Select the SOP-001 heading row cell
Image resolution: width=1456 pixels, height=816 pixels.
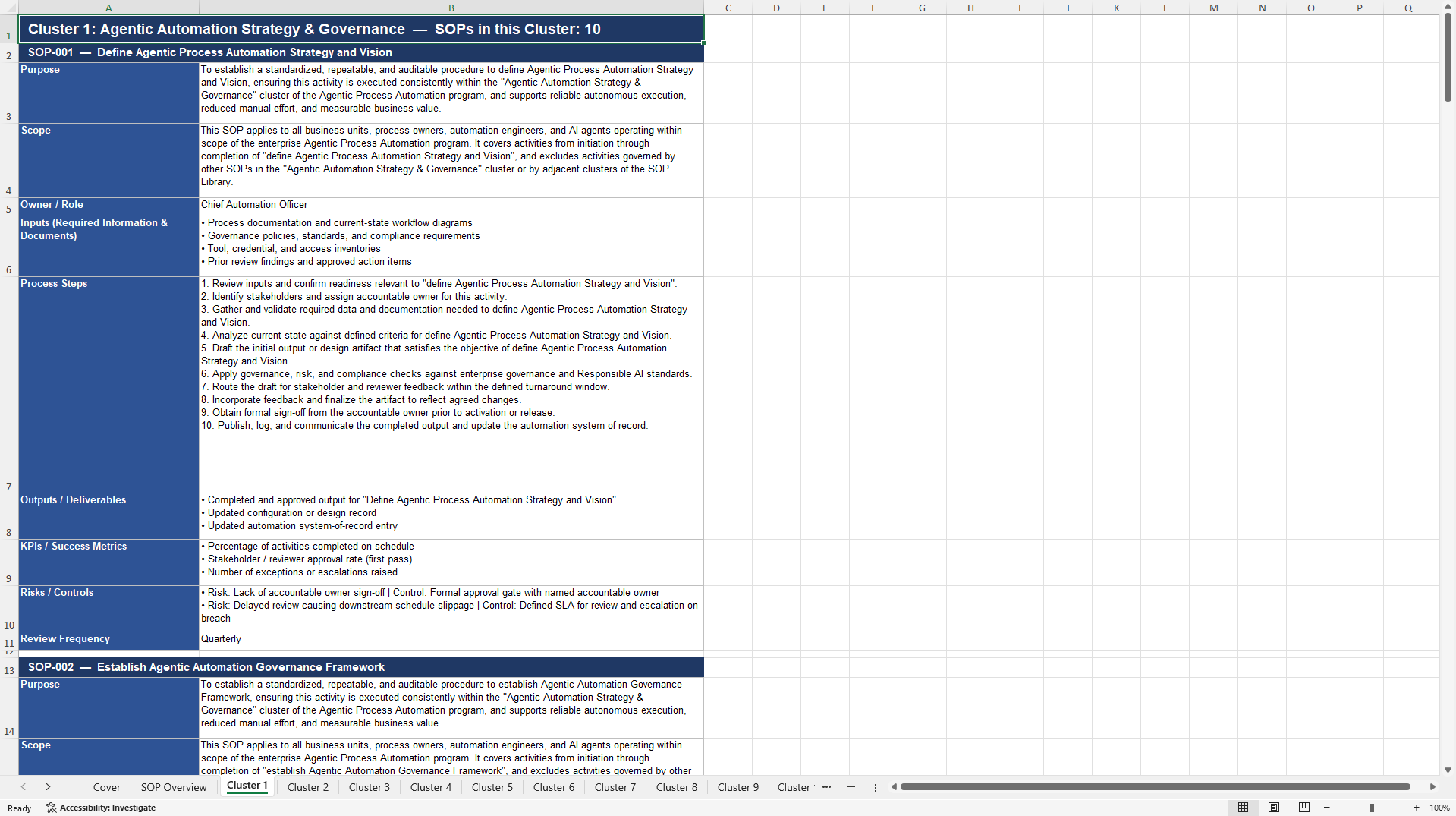click(361, 52)
